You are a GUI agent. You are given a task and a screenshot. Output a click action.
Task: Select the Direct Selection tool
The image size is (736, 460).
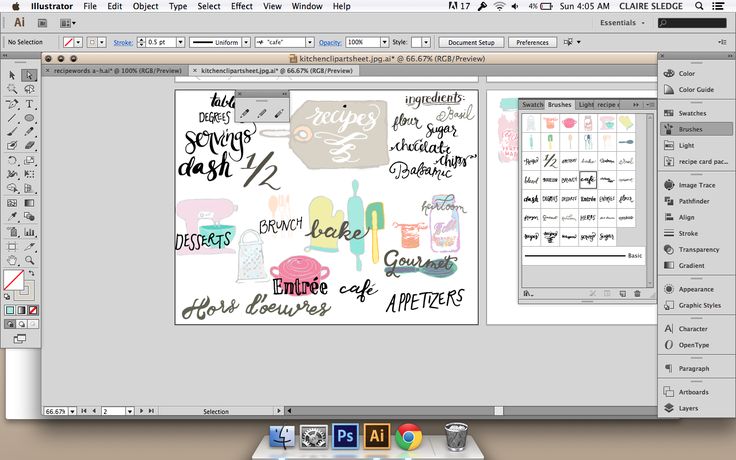(x=30, y=75)
